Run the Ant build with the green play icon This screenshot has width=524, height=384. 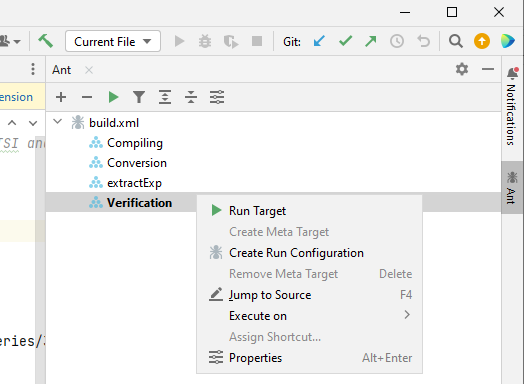tap(113, 97)
